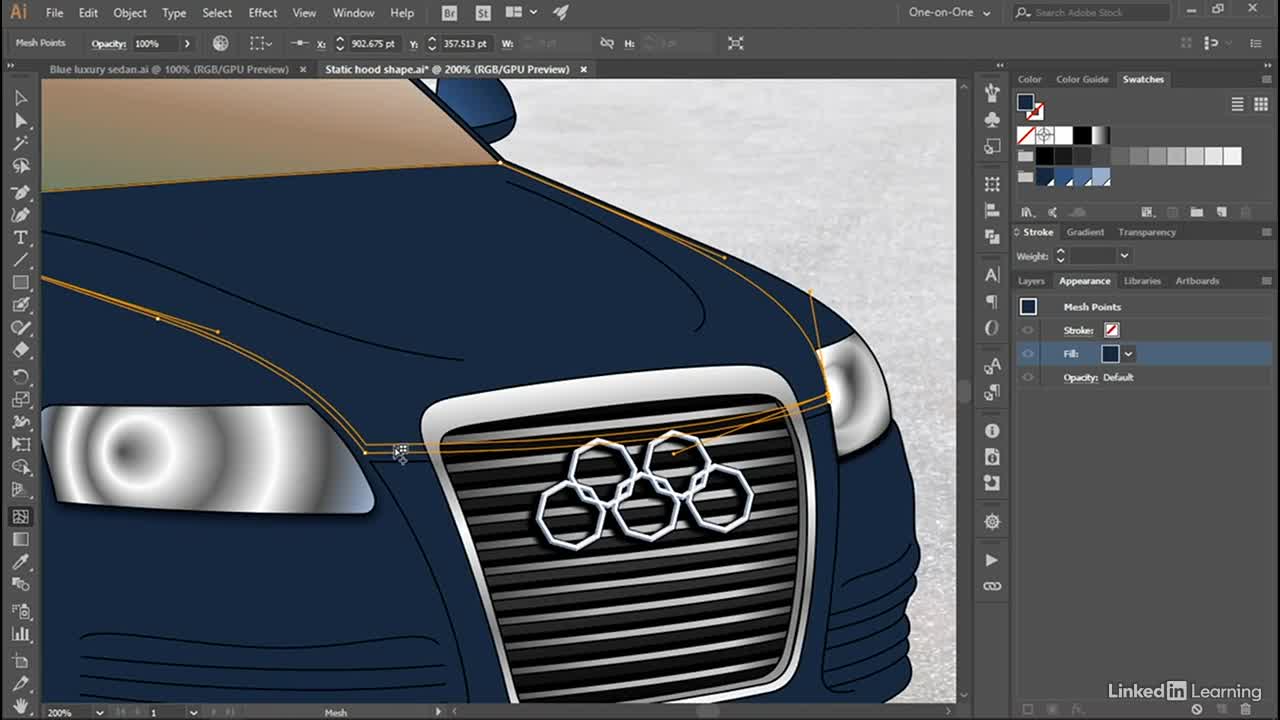Switch to the Artboards tab
This screenshot has height=720, width=1280.
[x=1197, y=281]
